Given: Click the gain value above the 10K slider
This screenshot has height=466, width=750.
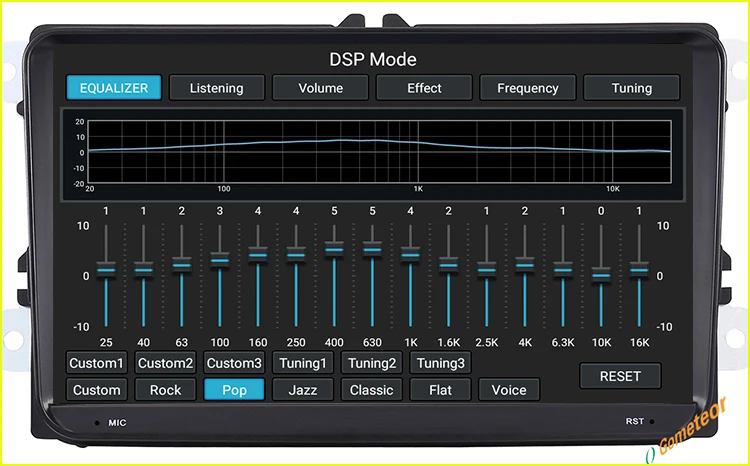Looking at the screenshot, I should 601,211.
